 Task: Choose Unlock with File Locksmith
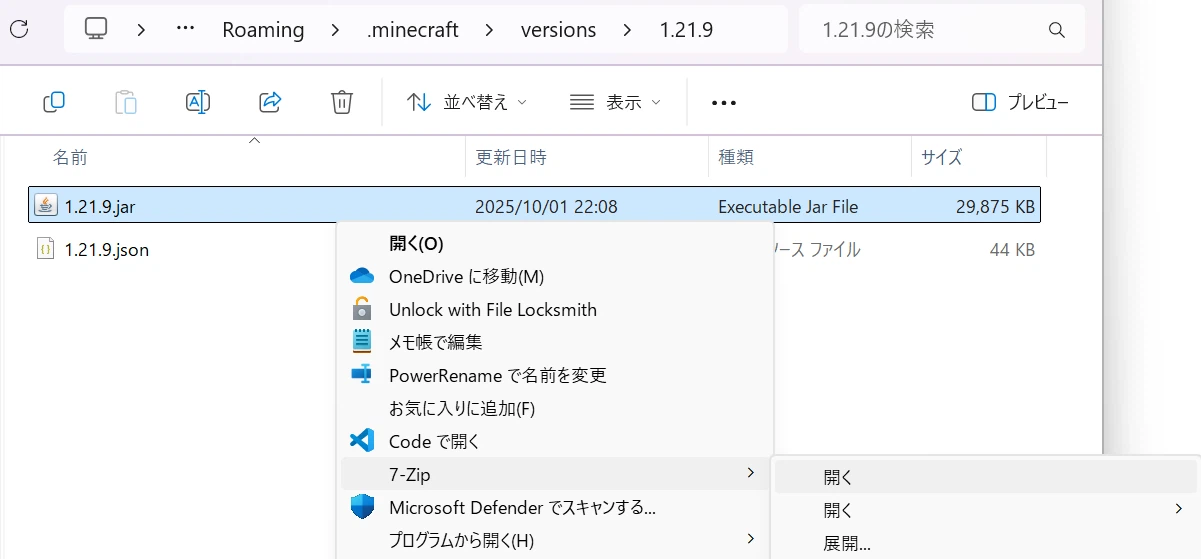[555, 309]
